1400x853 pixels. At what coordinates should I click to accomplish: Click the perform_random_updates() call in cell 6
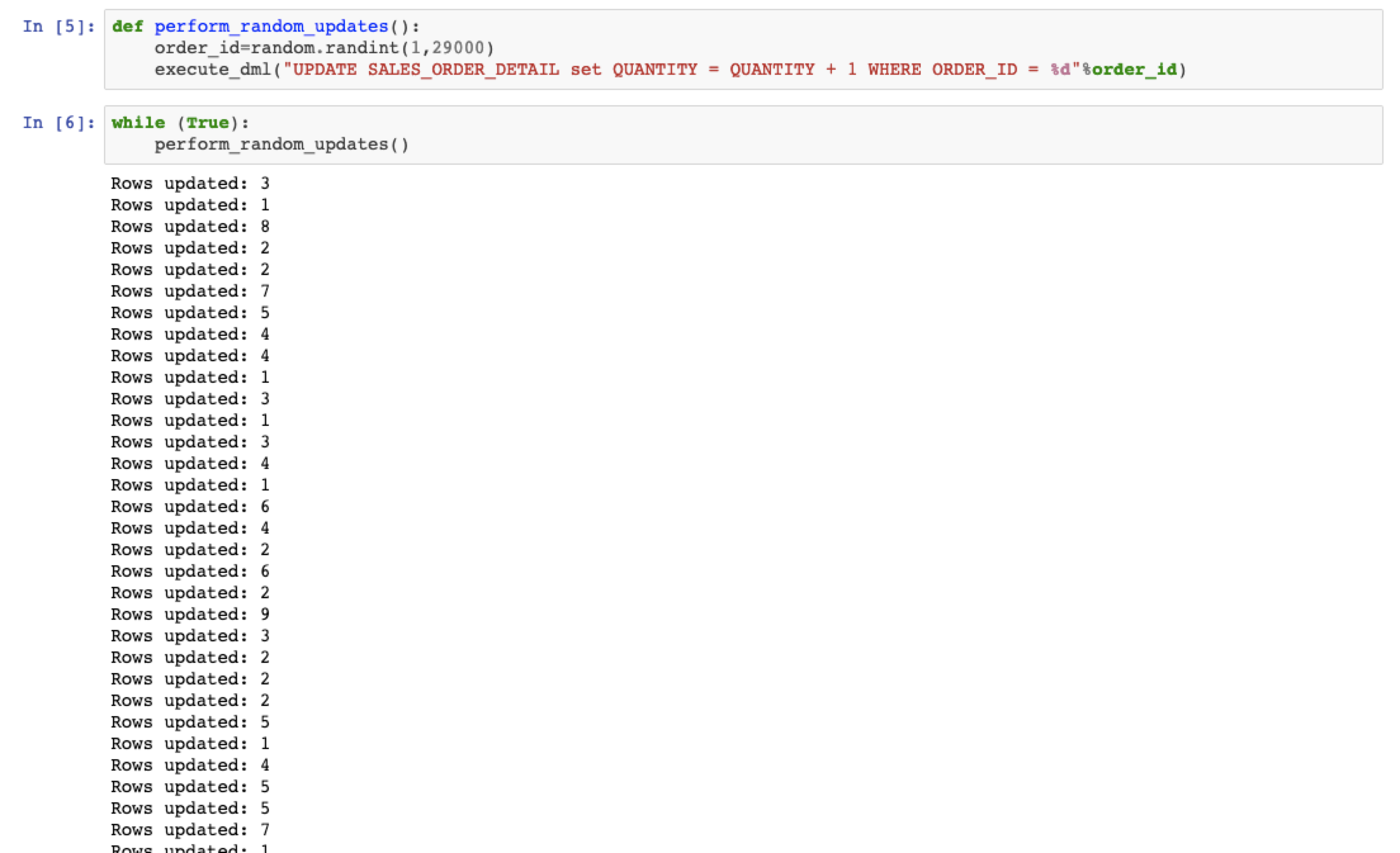point(282,144)
